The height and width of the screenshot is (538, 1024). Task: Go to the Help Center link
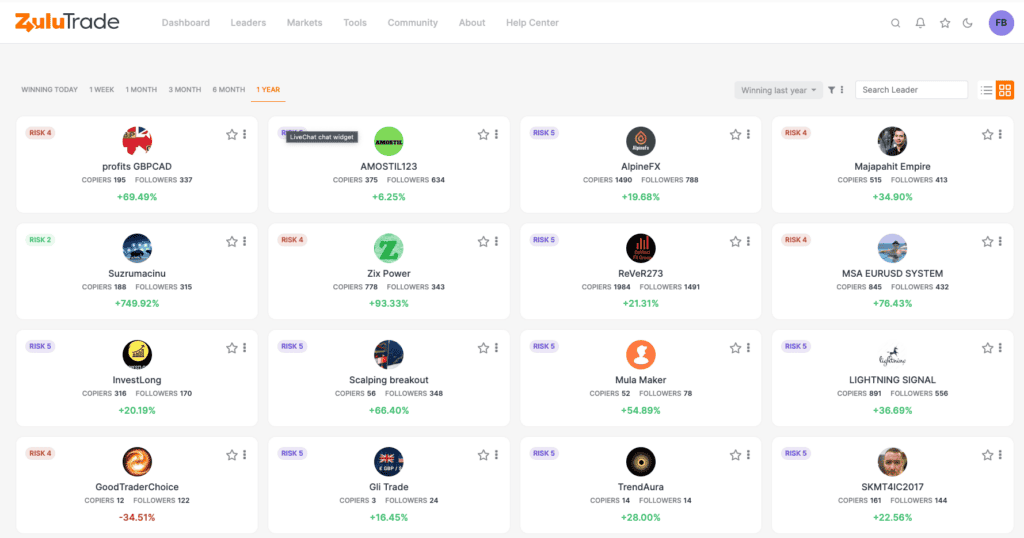pyautogui.click(x=532, y=23)
